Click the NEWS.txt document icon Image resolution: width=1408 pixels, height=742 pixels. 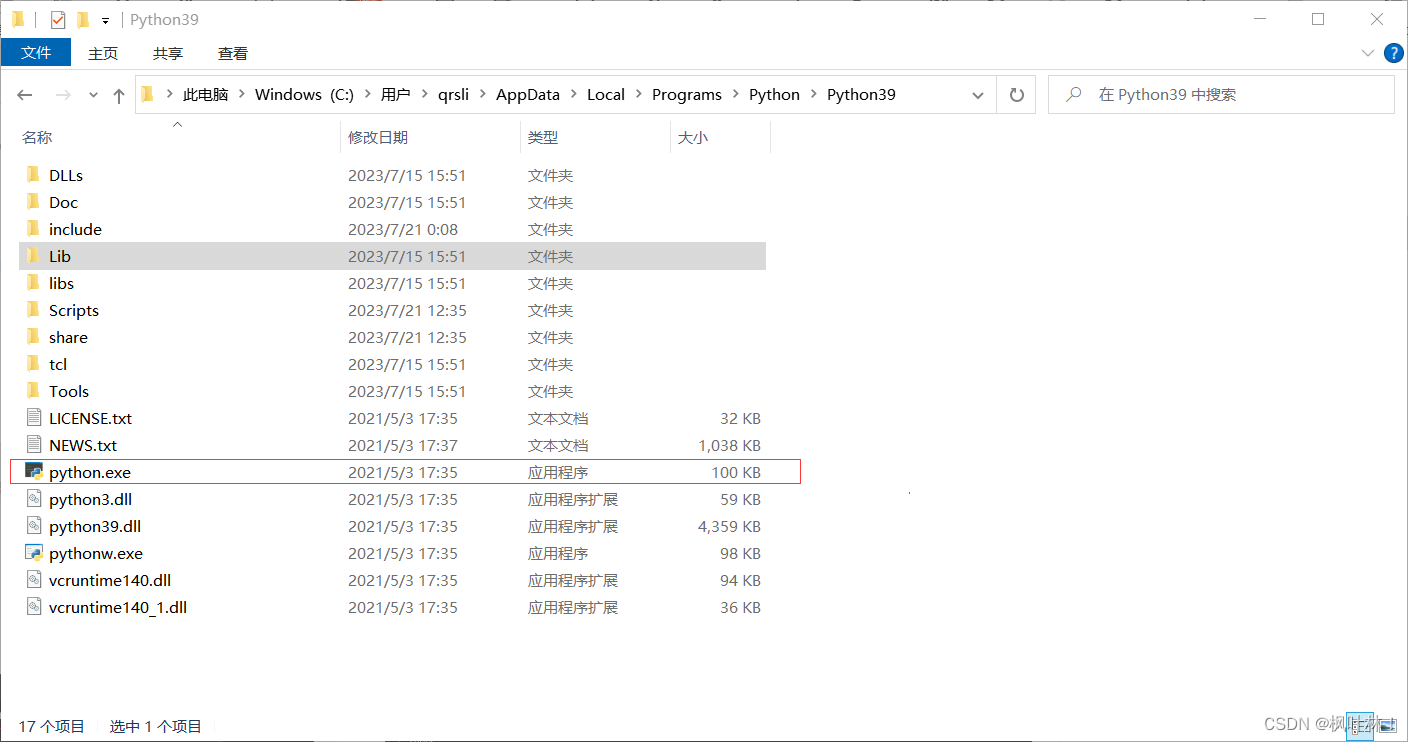tap(33, 445)
